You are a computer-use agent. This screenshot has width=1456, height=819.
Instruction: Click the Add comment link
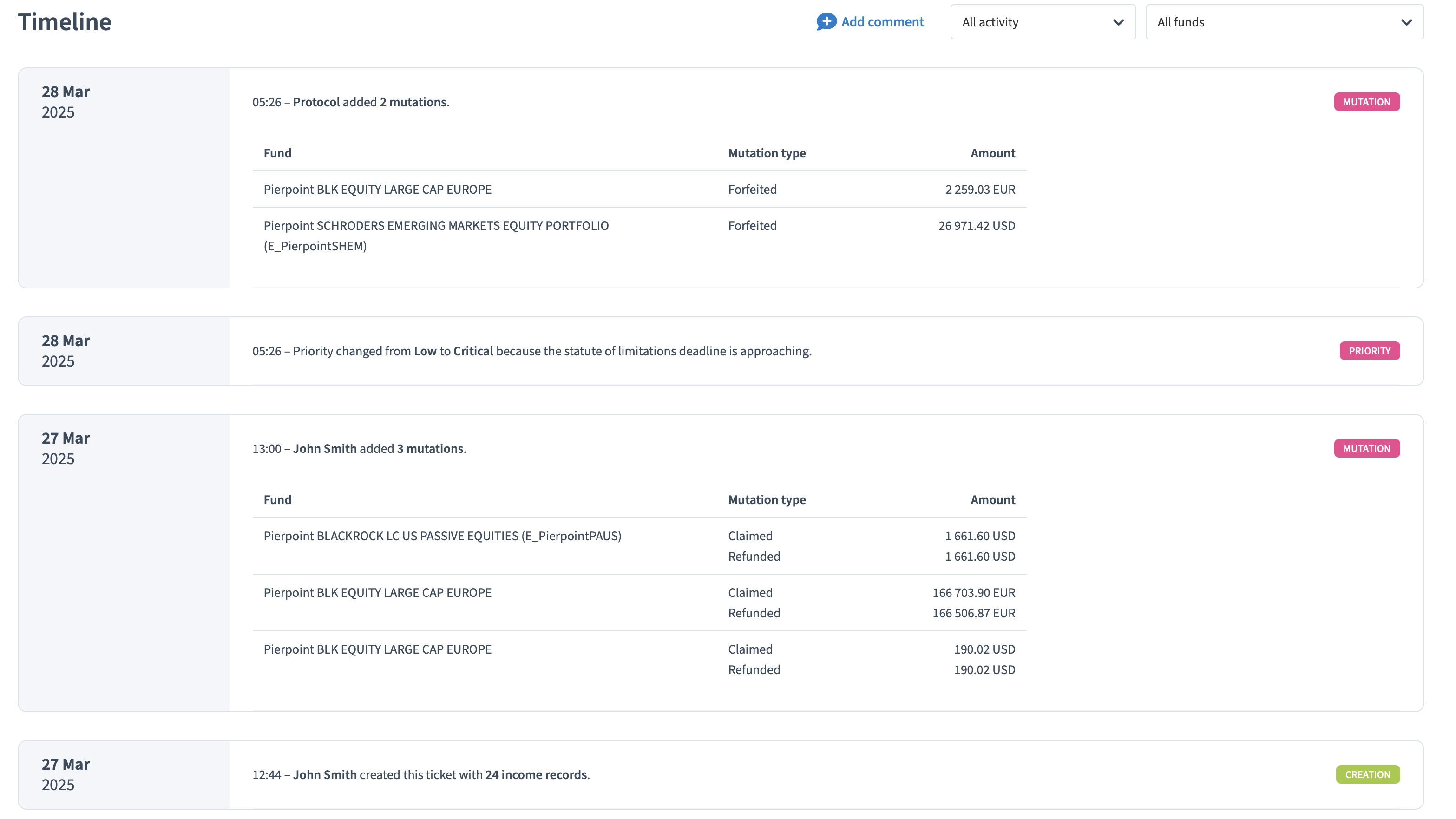(x=882, y=22)
